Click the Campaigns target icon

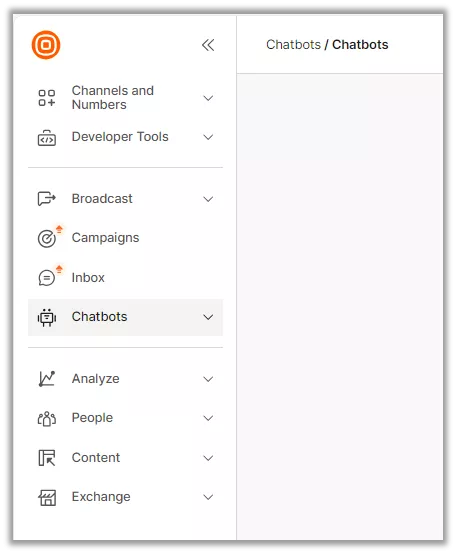(x=47, y=238)
